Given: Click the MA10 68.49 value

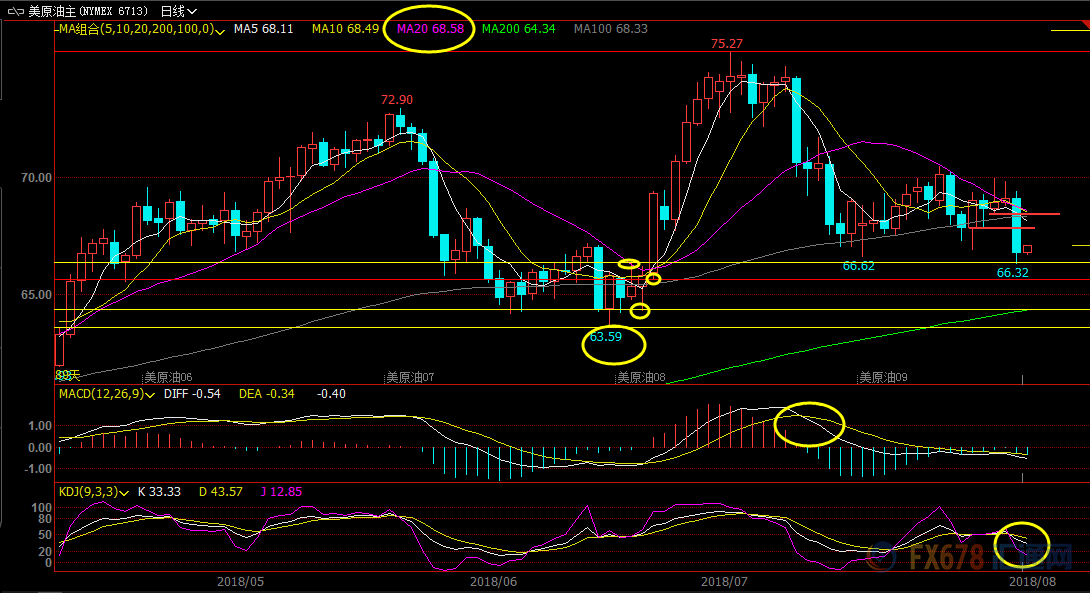Looking at the screenshot, I should 345,29.
